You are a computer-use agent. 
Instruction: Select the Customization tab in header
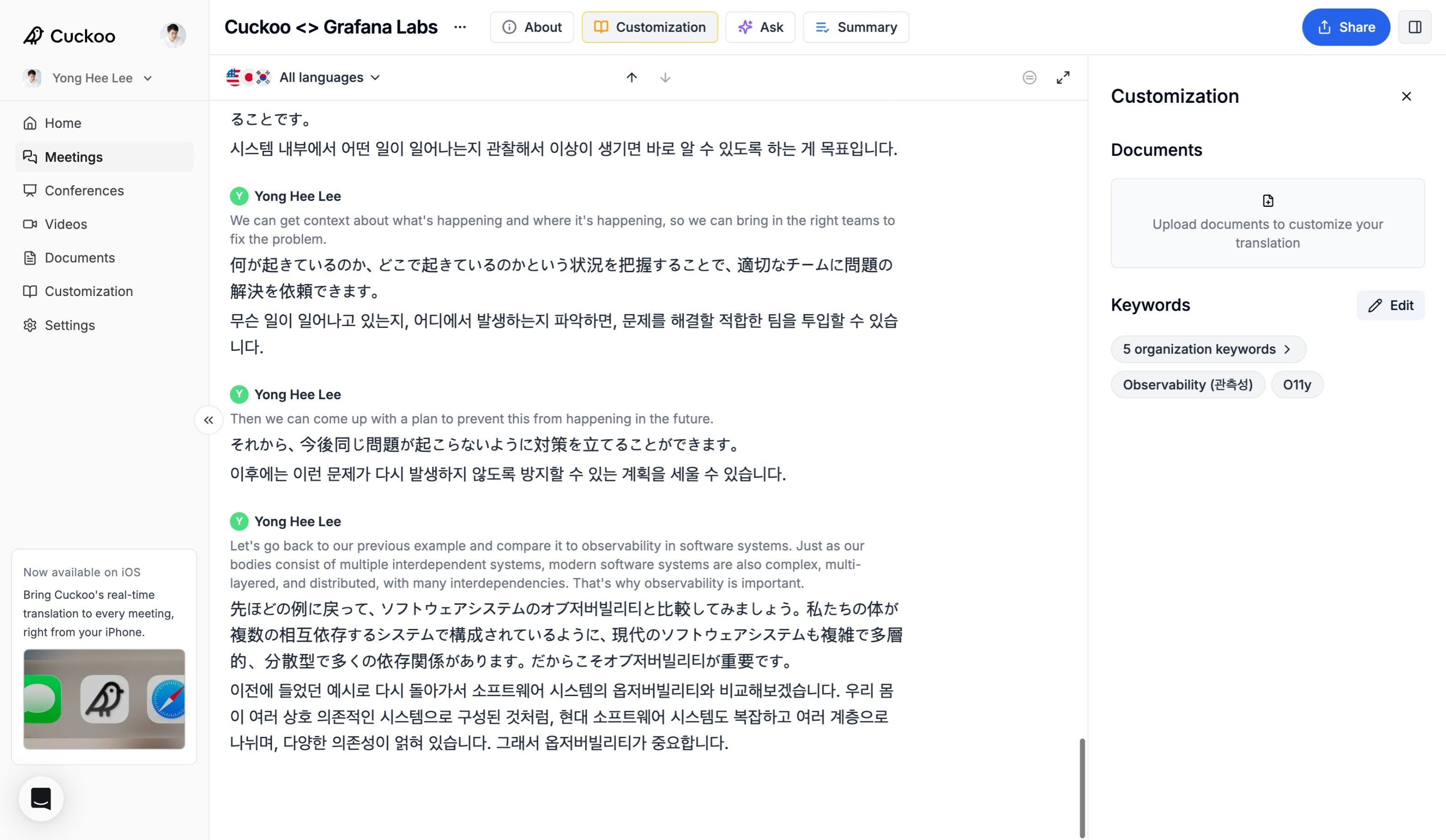[x=649, y=27]
